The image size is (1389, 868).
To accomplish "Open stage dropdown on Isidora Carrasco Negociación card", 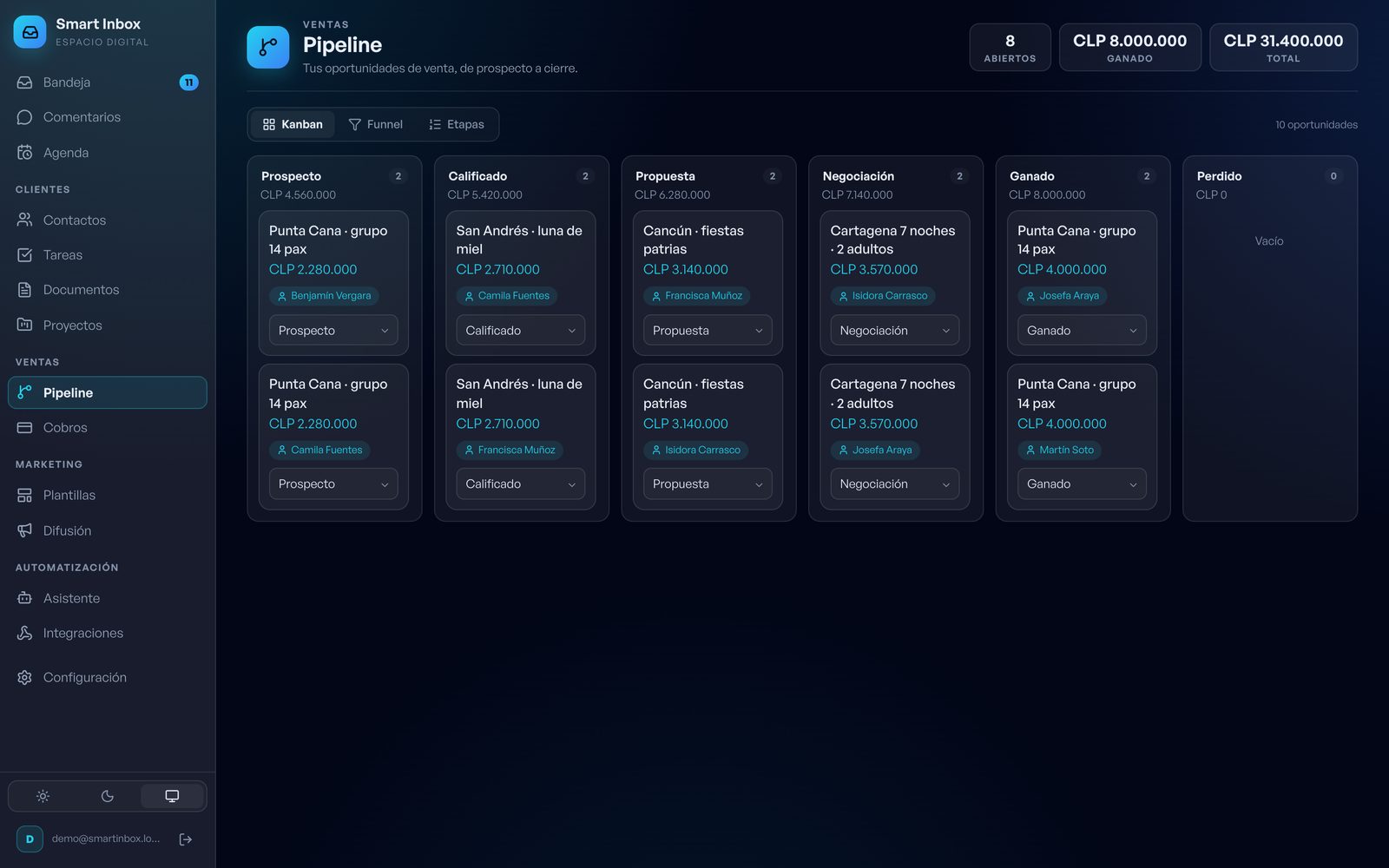I will tap(895, 331).
